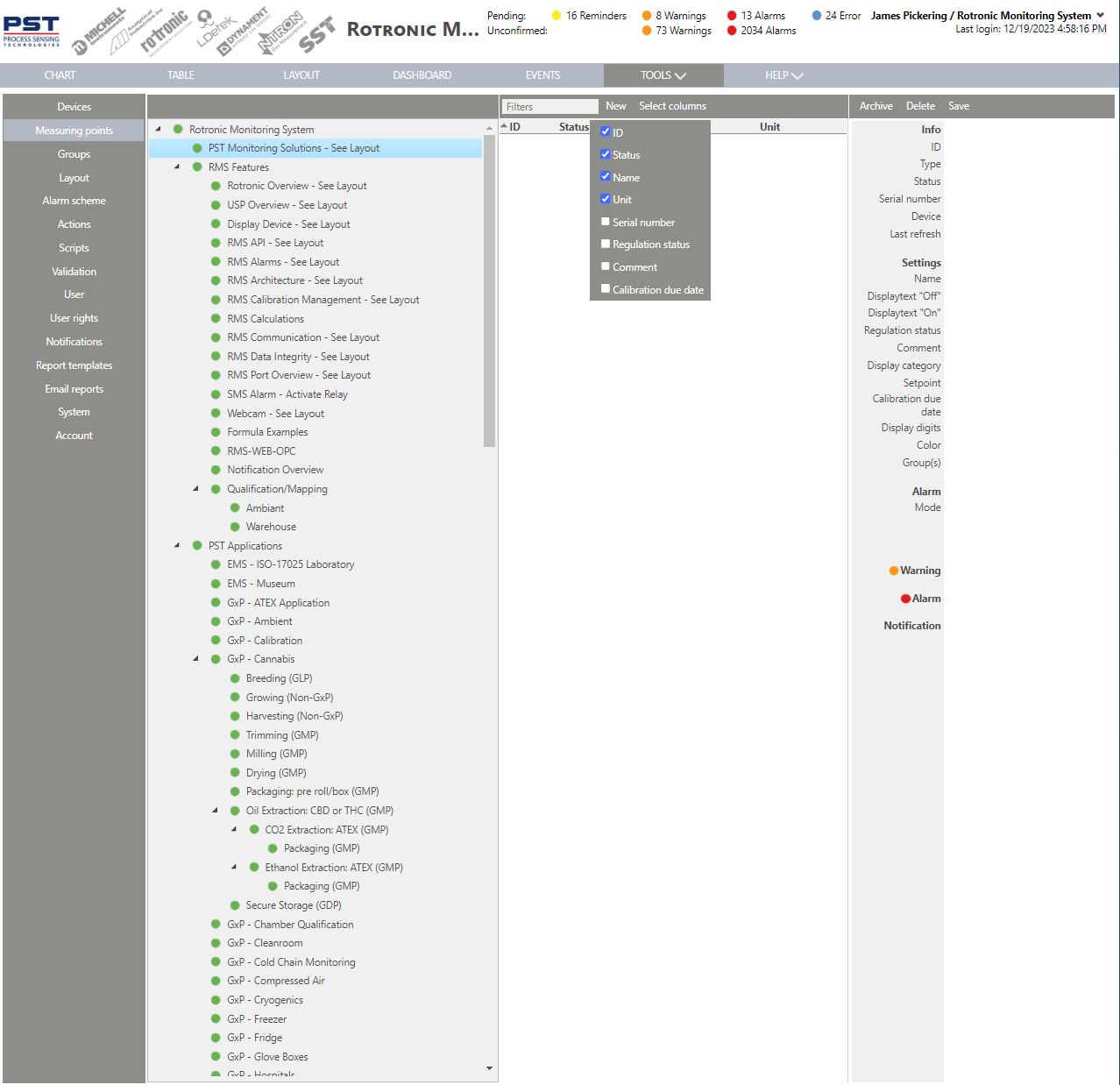Click the orange Warning indicator icon in details panel

point(894,571)
